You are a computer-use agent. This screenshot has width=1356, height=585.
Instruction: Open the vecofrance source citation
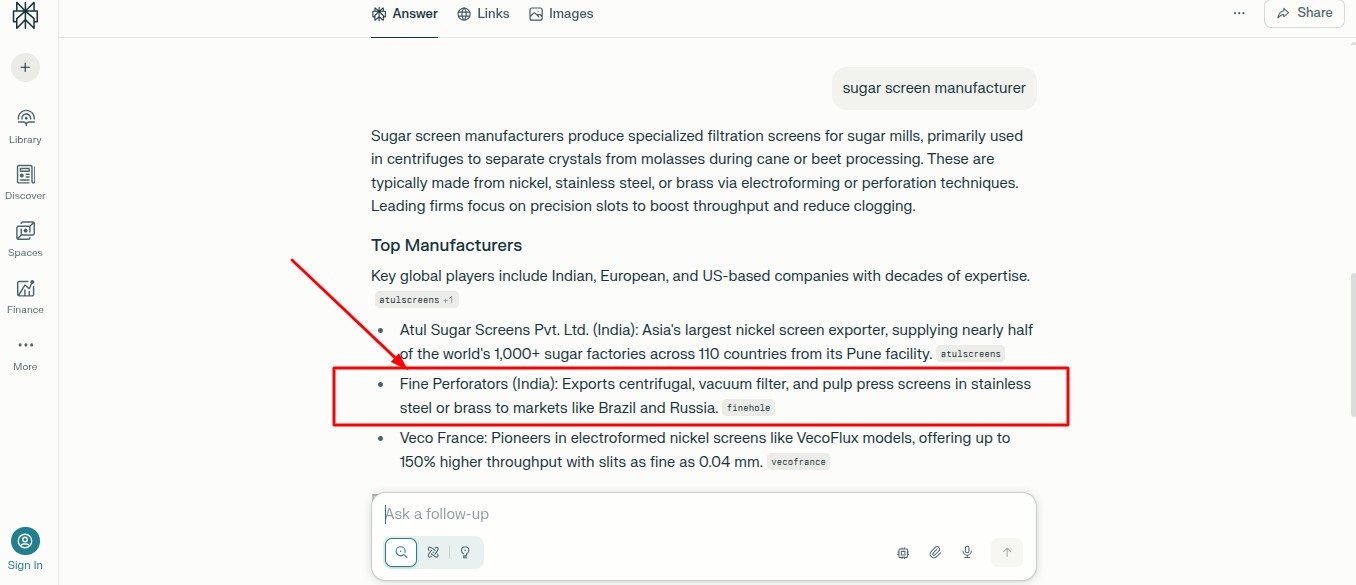(x=798, y=462)
